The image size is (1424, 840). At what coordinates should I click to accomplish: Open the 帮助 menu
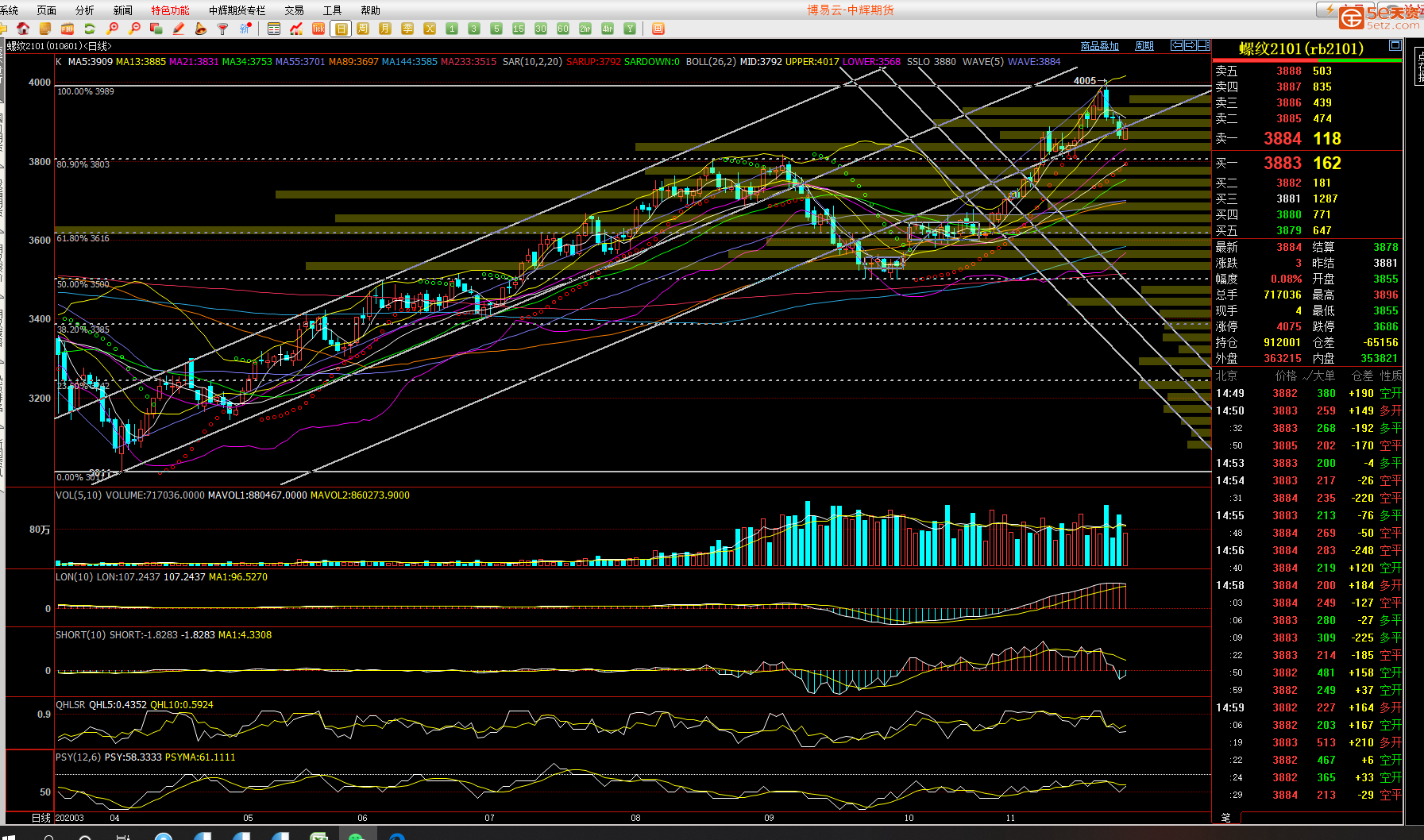[371, 10]
